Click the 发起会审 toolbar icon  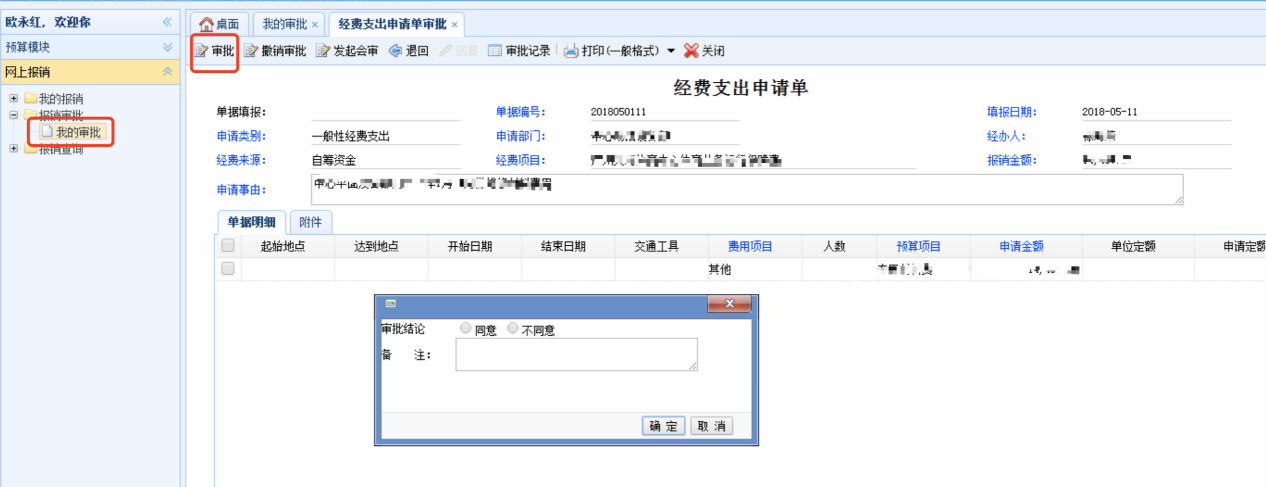[x=323, y=51]
